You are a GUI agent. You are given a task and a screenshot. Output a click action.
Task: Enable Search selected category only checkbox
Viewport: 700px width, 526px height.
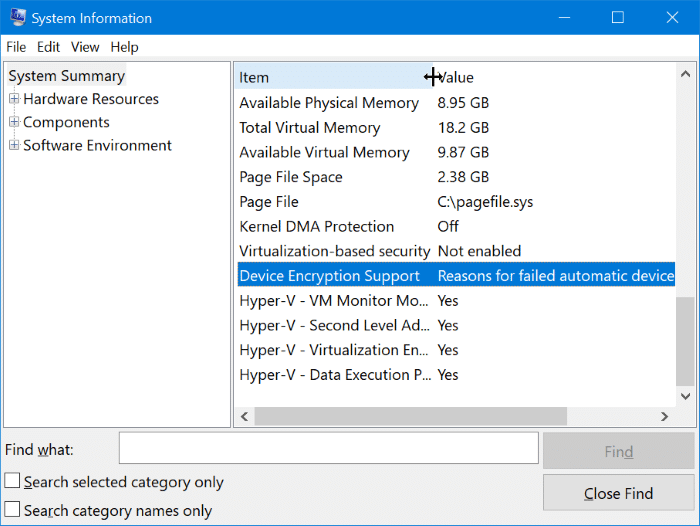pos(12,481)
